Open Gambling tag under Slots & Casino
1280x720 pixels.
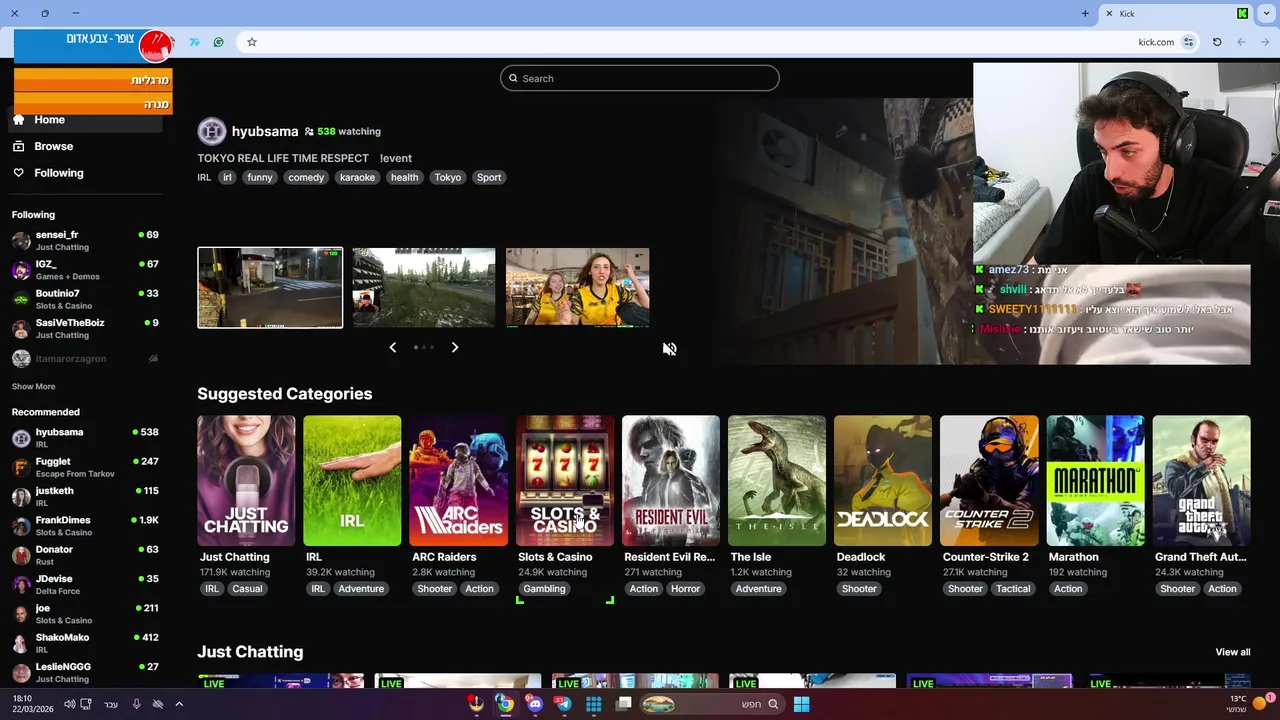point(545,589)
